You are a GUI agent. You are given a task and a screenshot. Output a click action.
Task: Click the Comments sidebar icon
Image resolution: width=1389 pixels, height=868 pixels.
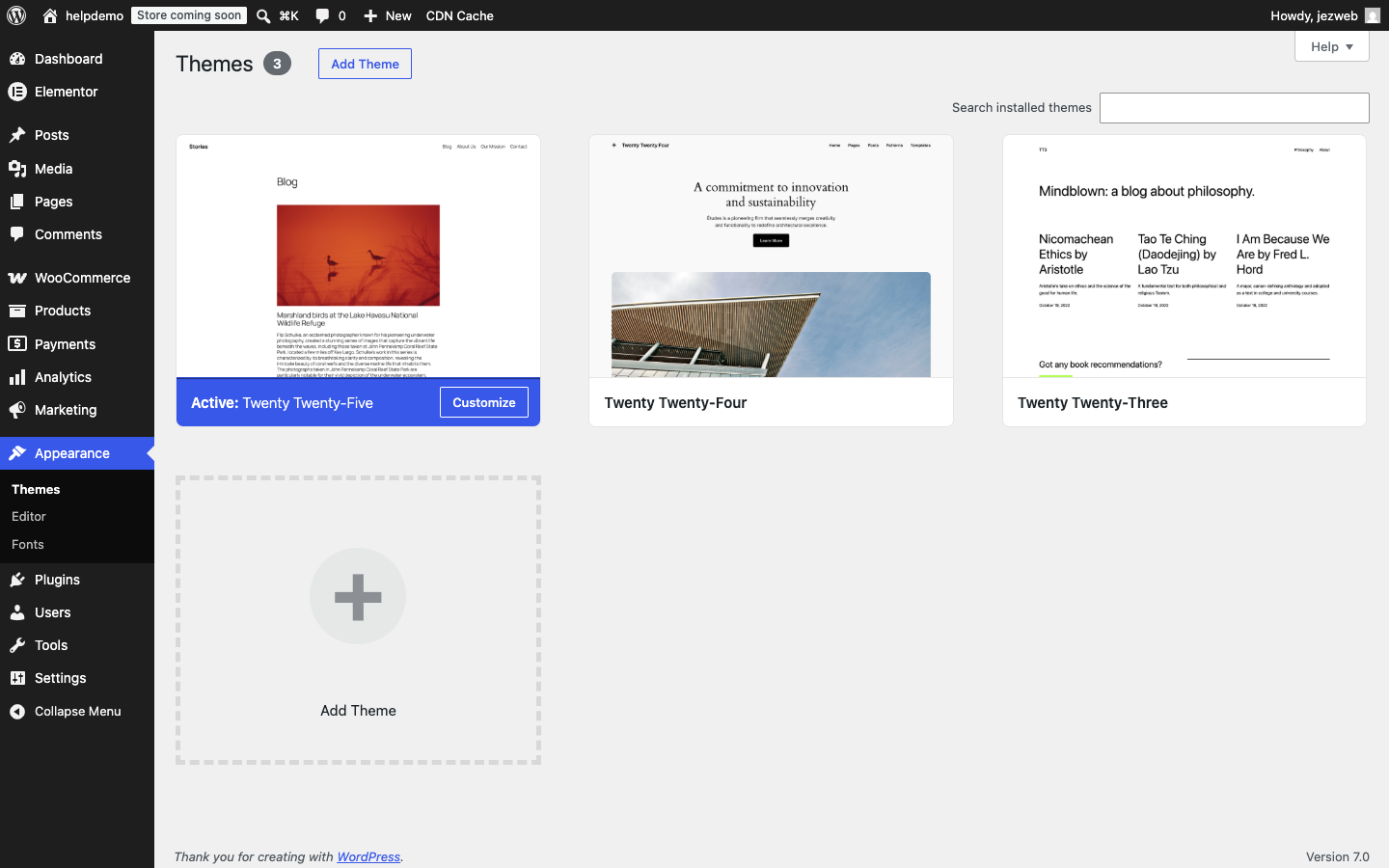(17, 234)
